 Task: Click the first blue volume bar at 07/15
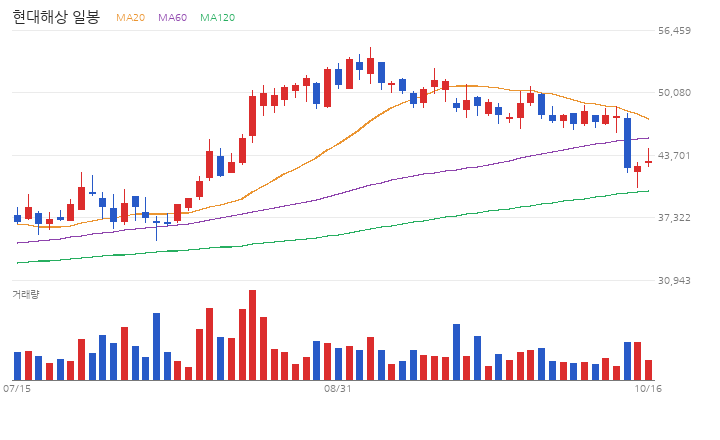(17, 366)
